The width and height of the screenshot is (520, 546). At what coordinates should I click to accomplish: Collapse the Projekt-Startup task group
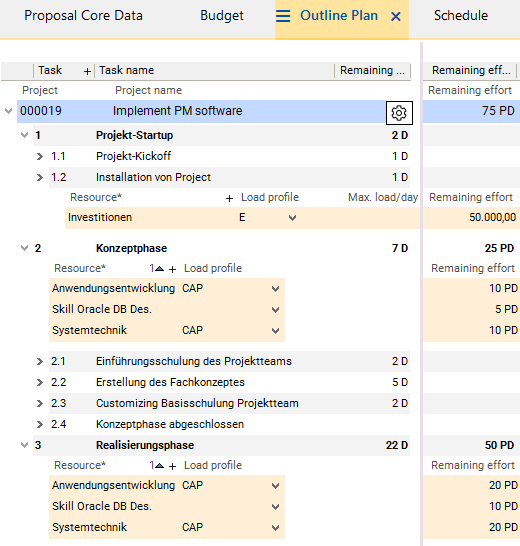click(24, 135)
